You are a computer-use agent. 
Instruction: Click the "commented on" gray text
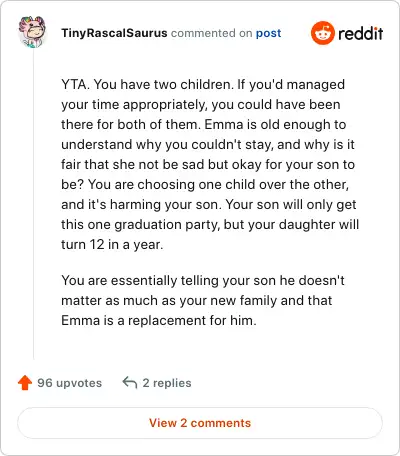point(211,33)
